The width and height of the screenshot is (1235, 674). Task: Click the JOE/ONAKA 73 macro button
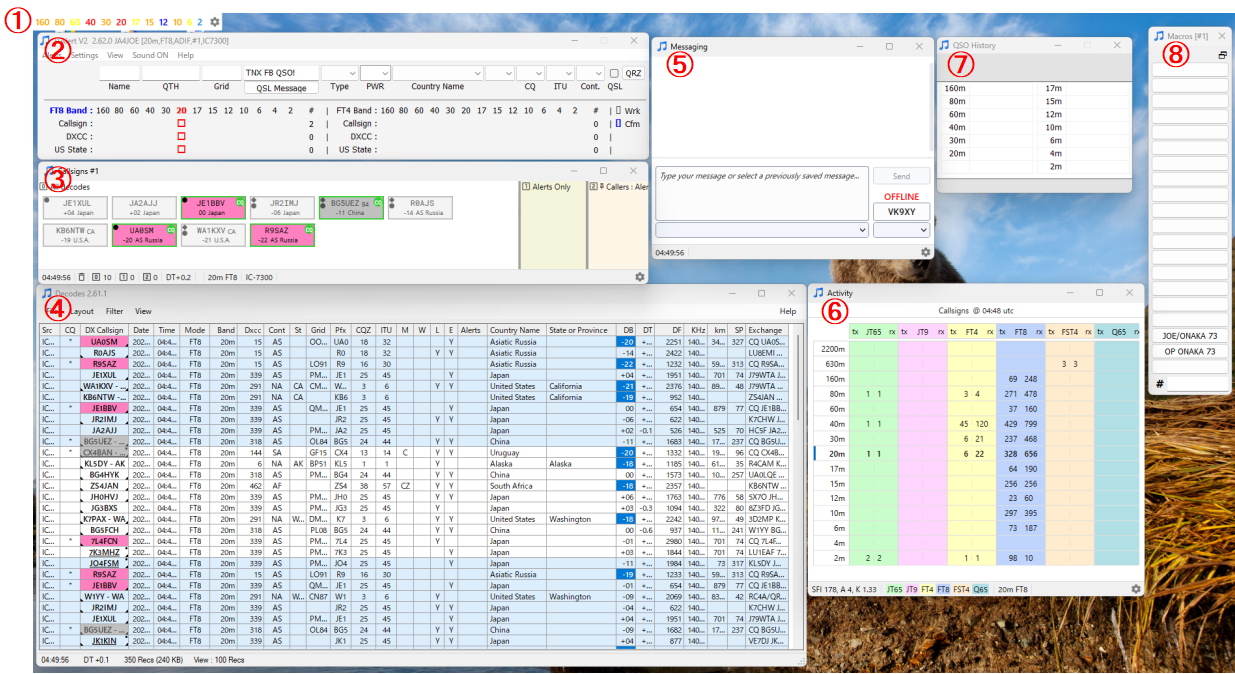pyautogui.click(x=1188, y=336)
